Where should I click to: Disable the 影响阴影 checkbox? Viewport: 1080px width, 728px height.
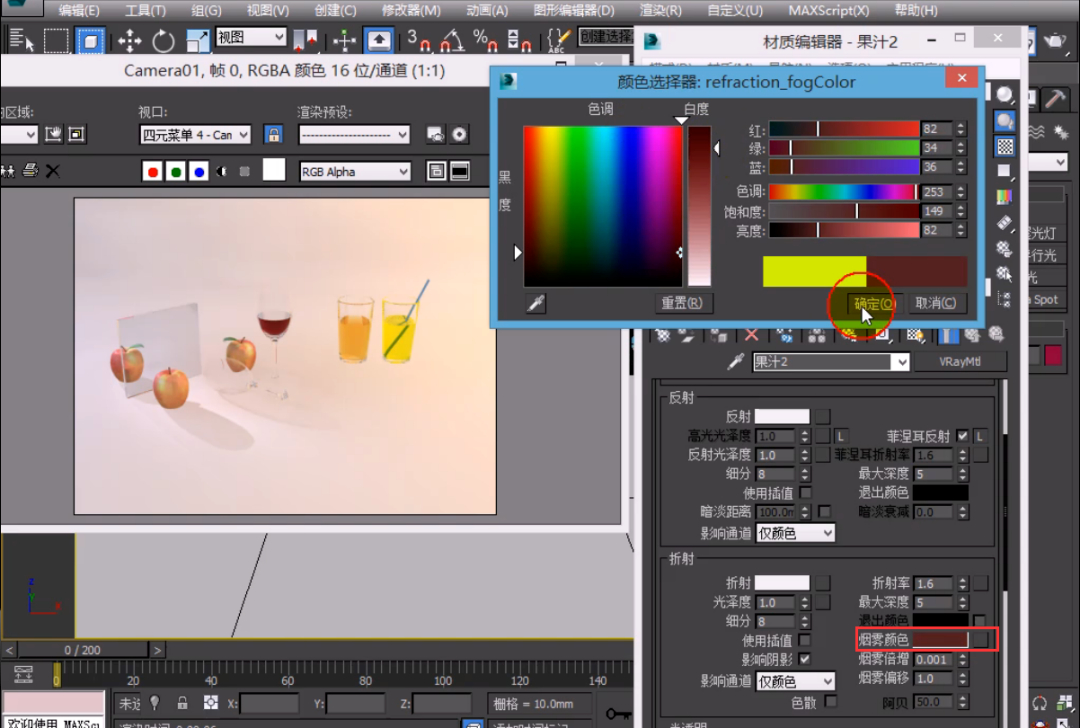pos(804,660)
